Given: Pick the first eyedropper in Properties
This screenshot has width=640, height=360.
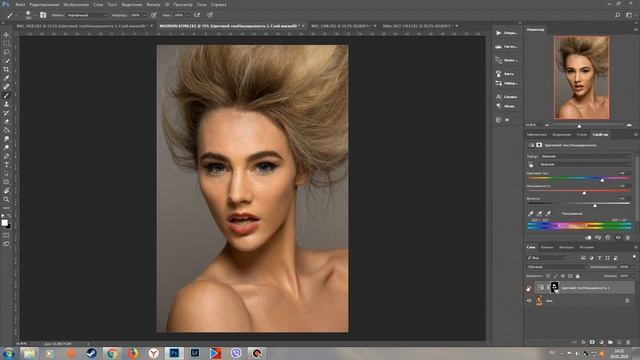Looking at the screenshot, I should (x=531, y=213).
